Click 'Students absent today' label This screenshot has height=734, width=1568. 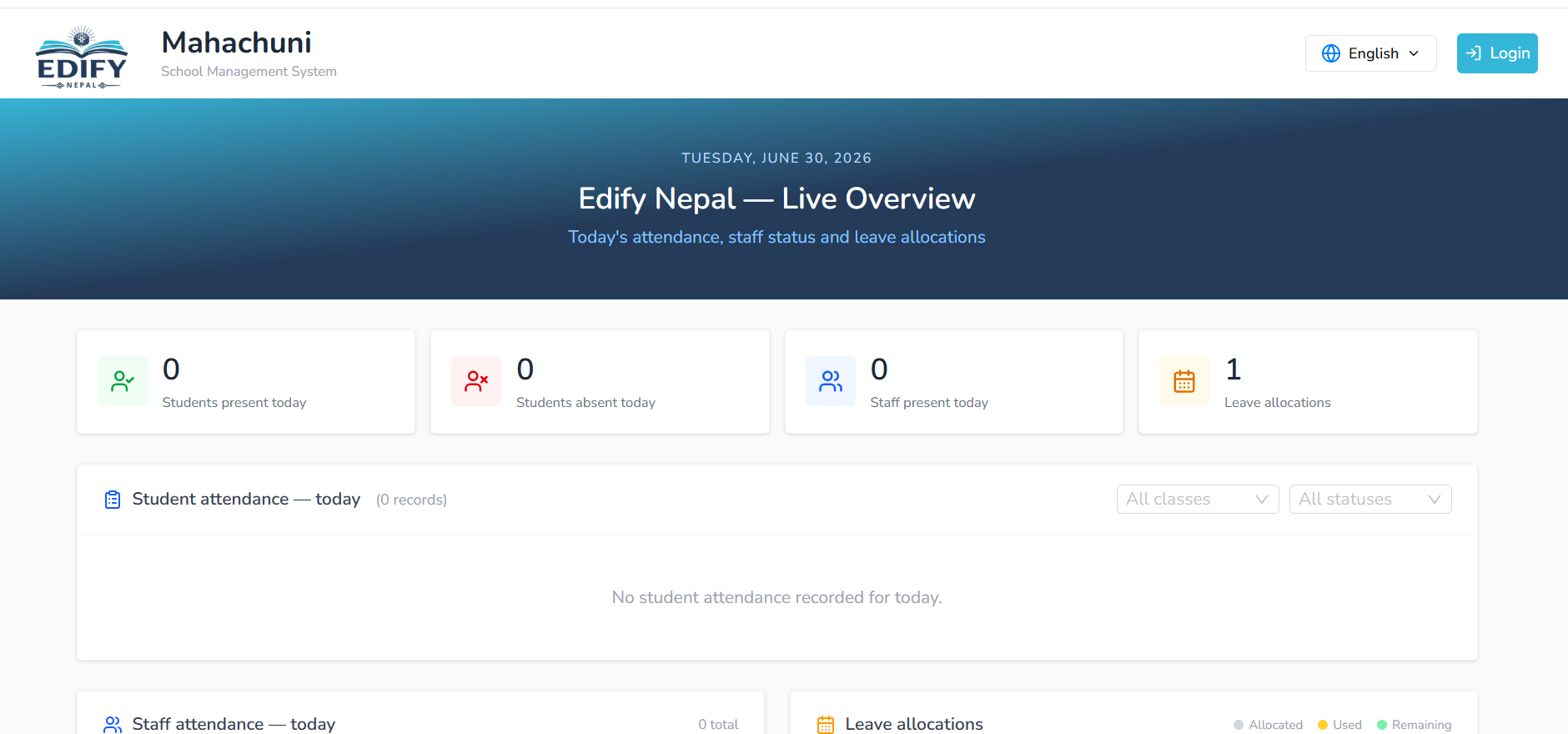pos(585,402)
